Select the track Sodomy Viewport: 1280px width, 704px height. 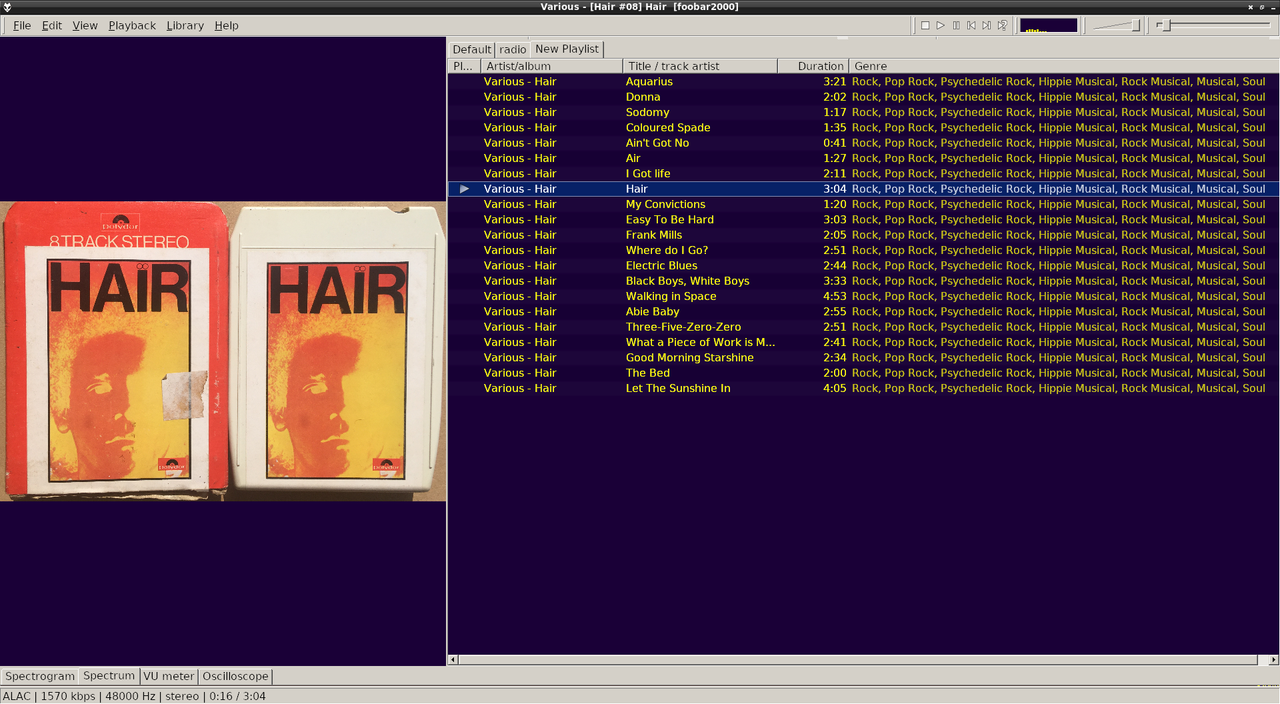[863, 112]
